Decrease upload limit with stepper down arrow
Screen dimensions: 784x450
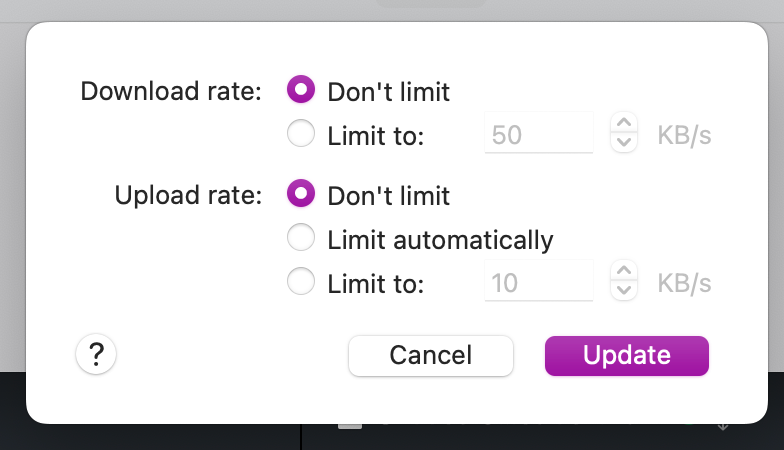[x=623, y=292]
